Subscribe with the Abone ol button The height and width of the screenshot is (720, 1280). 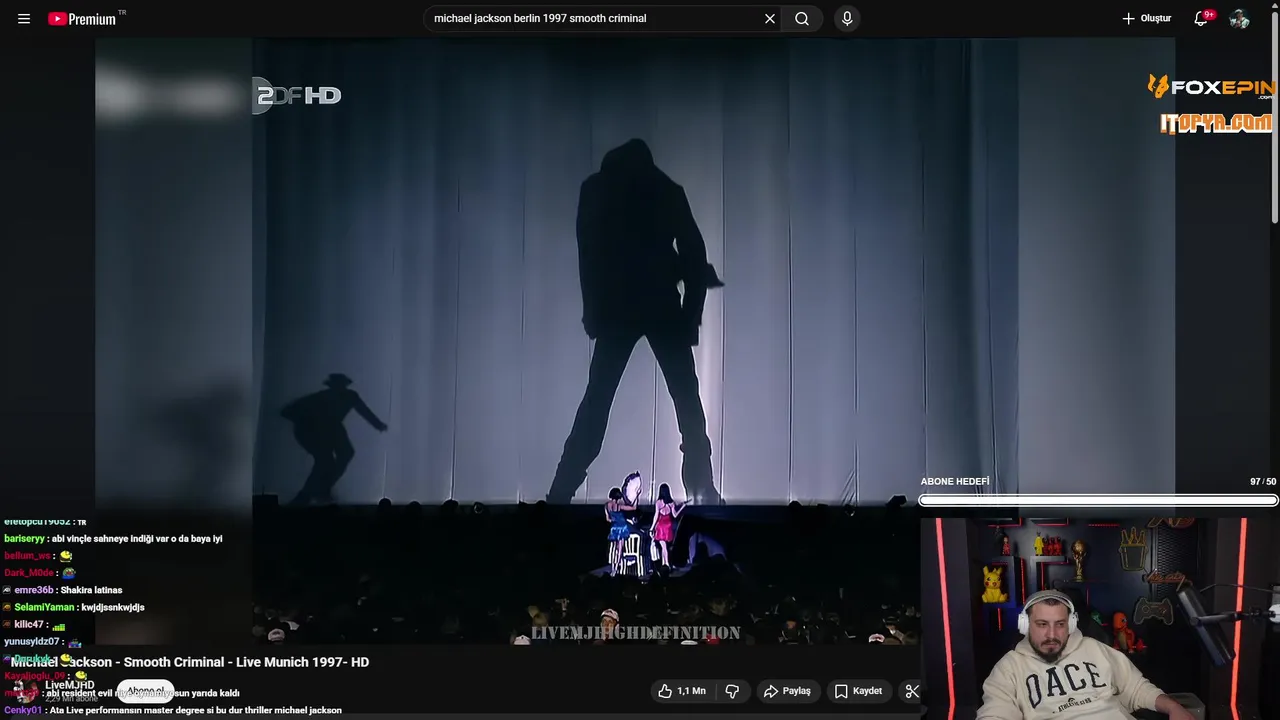(146, 692)
